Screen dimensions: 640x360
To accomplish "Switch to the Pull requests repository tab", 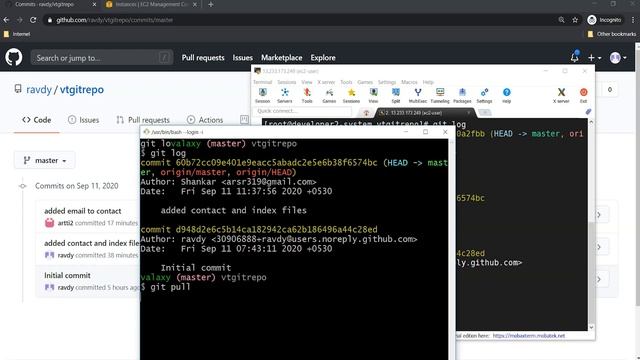I will tap(143, 120).
